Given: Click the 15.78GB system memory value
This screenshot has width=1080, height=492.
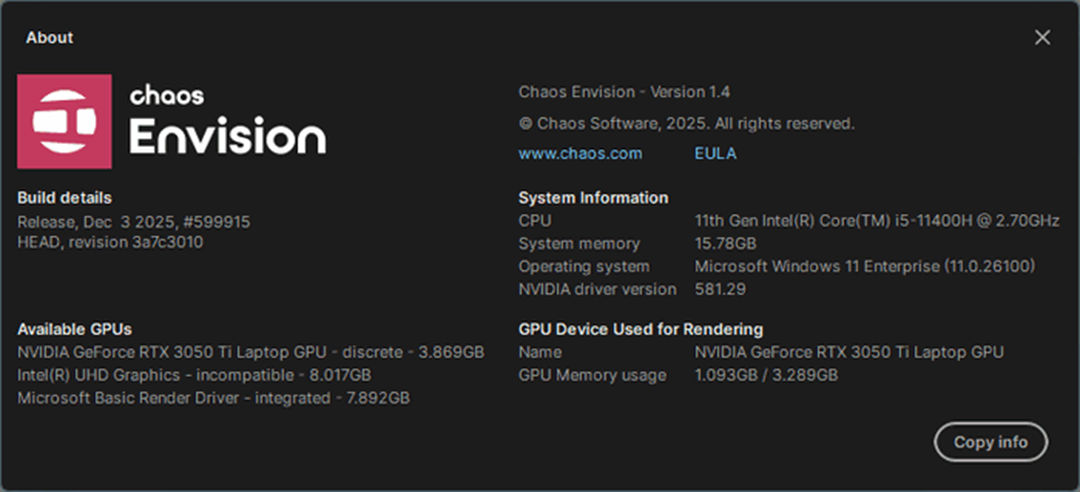Looking at the screenshot, I should tap(727, 244).
